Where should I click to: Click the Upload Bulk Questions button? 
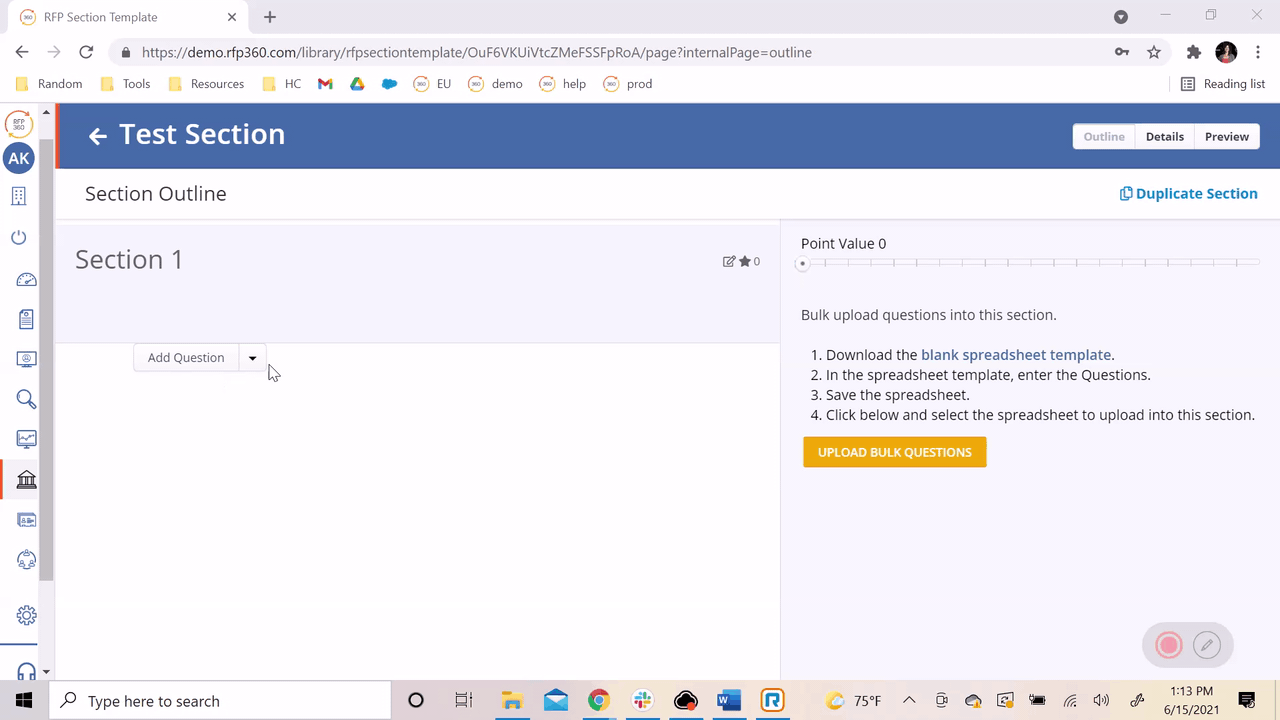[894, 452]
